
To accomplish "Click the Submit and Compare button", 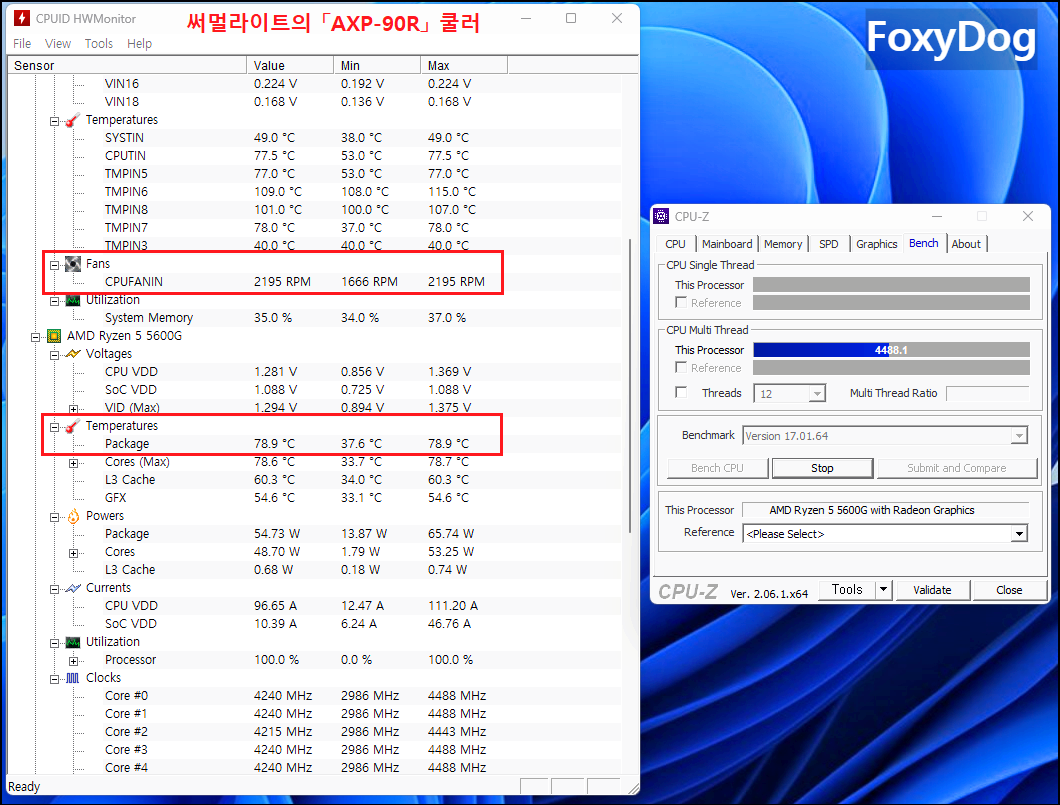I will click(x=957, y=468).
